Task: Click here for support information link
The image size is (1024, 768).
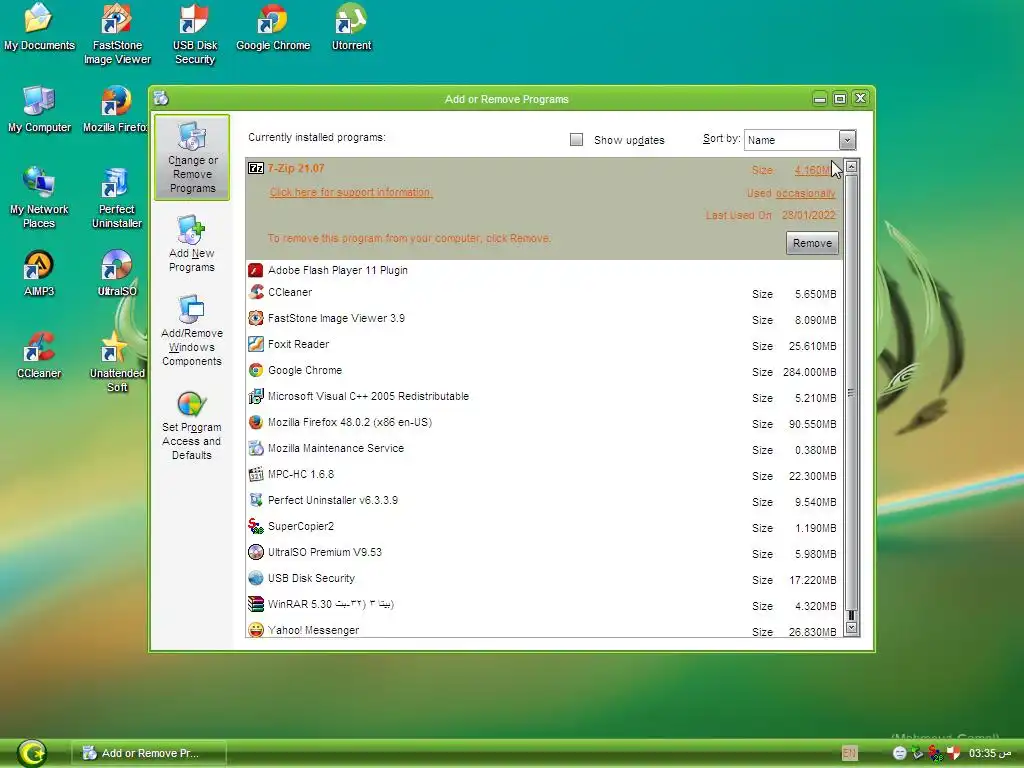Action: 351,192
